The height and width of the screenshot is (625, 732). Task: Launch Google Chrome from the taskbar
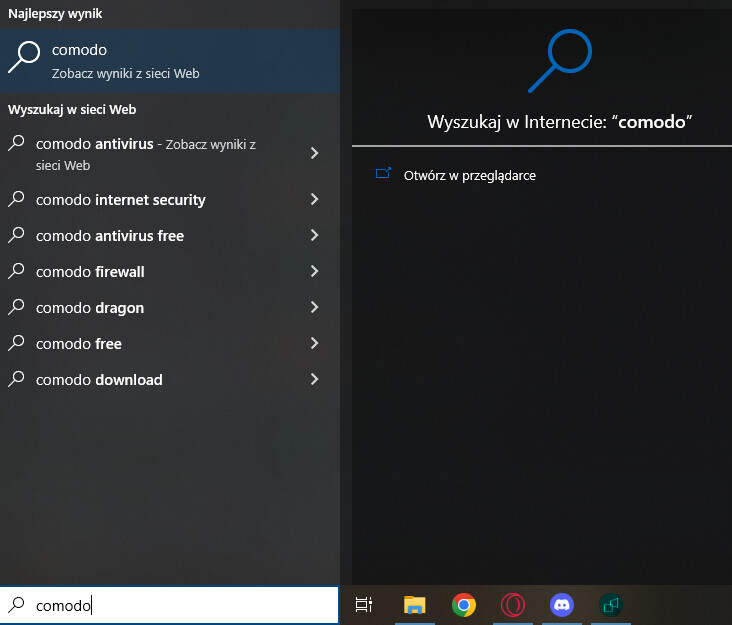463,604
